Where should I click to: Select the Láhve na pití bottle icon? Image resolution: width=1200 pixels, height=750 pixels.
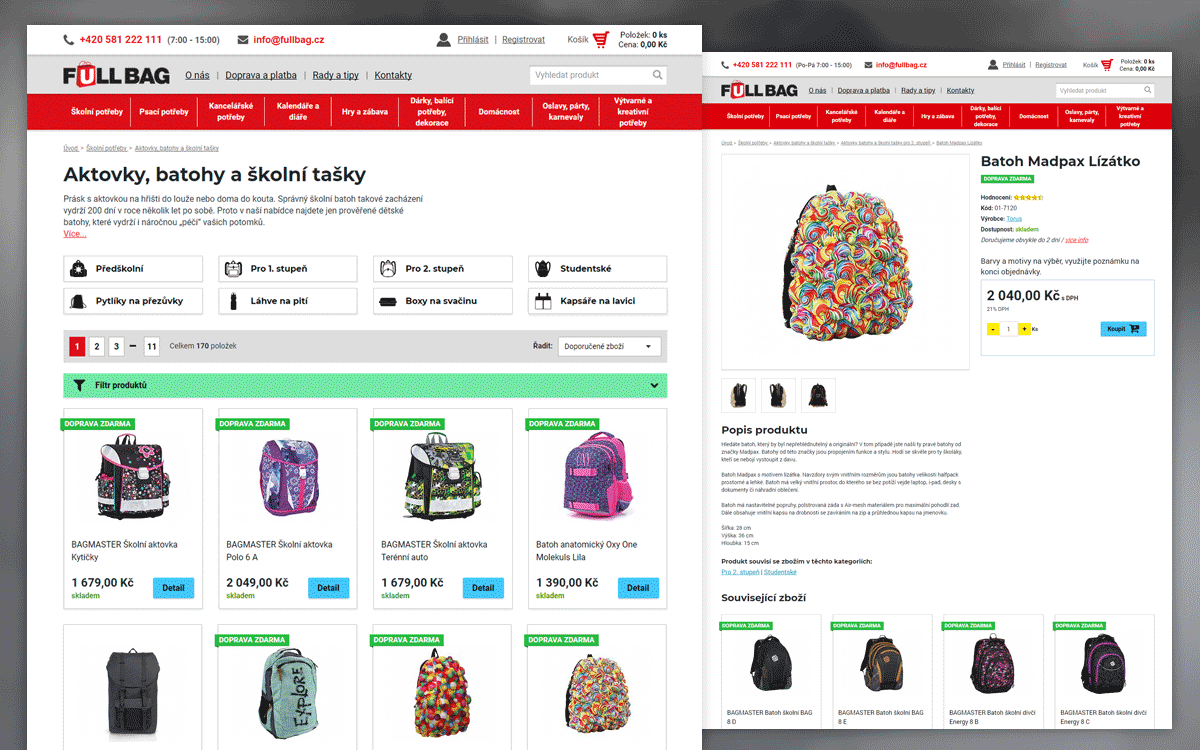[x=233, y=301]
